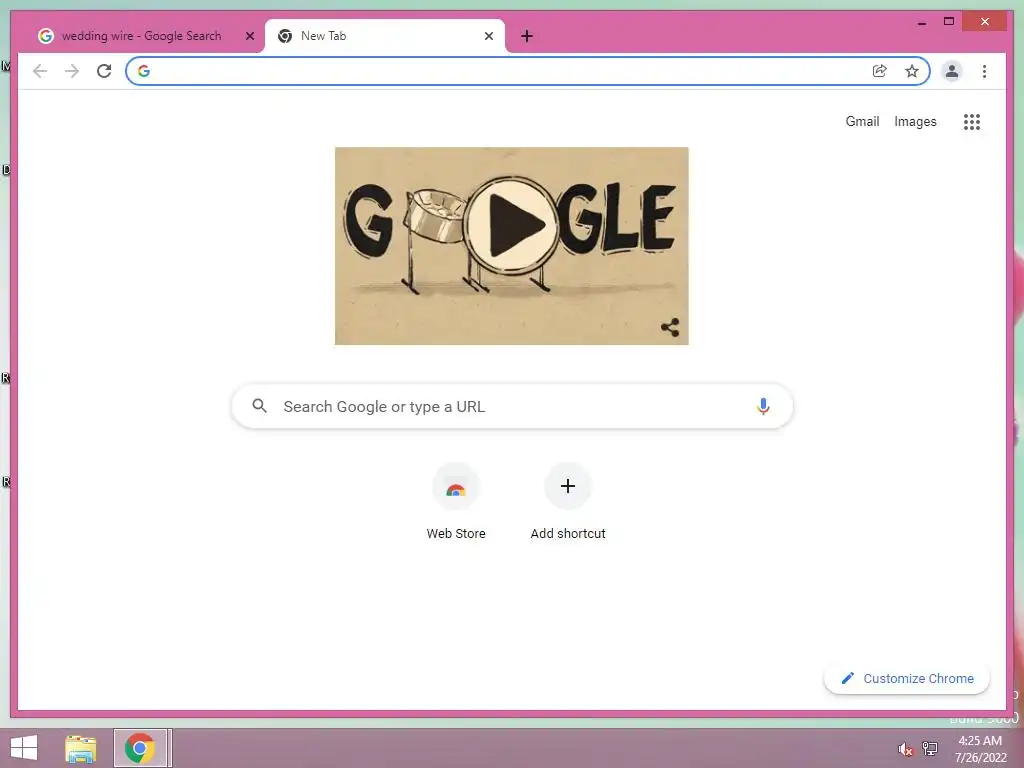Click Customize Chrome button
This screenshot has height=768, width=1024.
pos(907,679)
